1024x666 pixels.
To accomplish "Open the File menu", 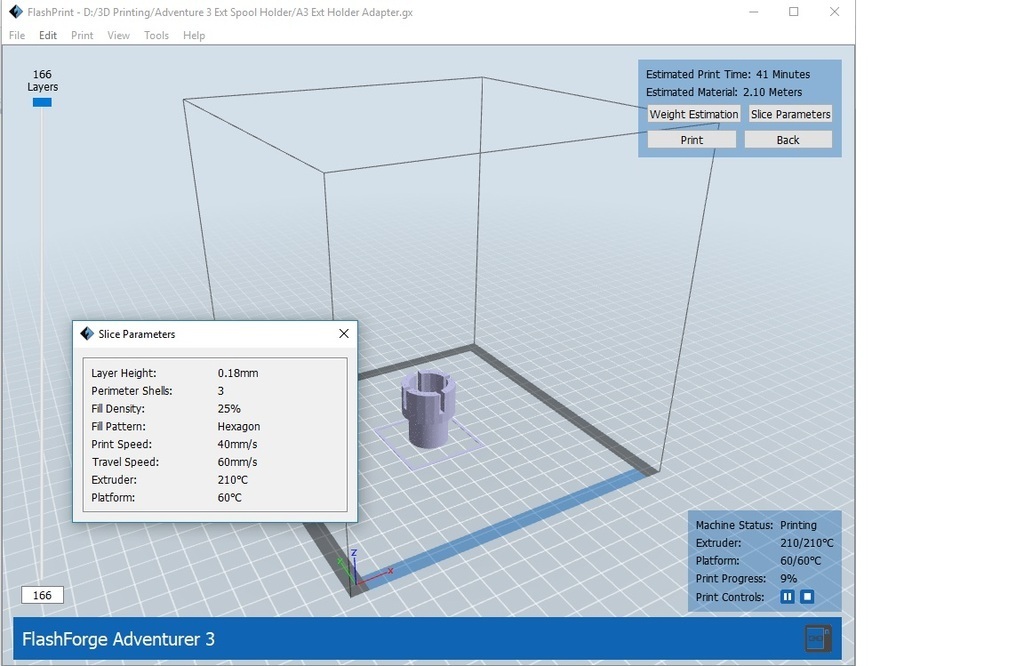I will (16, 35).
